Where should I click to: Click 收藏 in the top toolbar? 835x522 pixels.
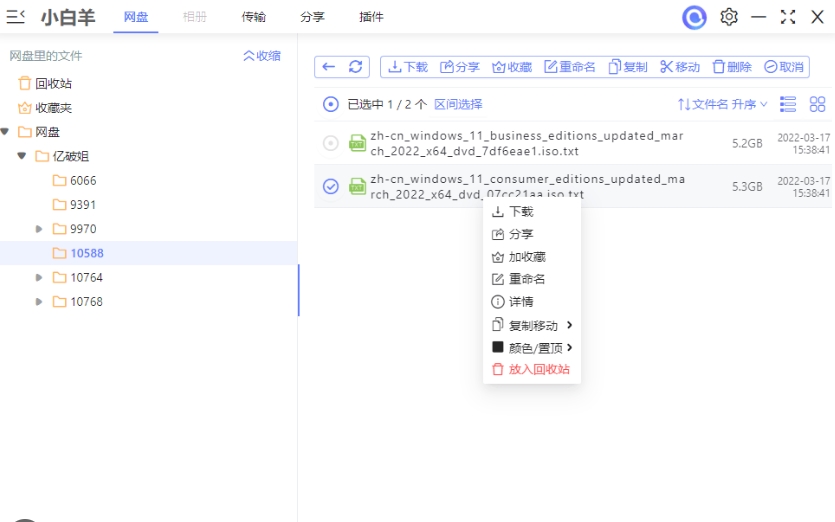point(512,67)
